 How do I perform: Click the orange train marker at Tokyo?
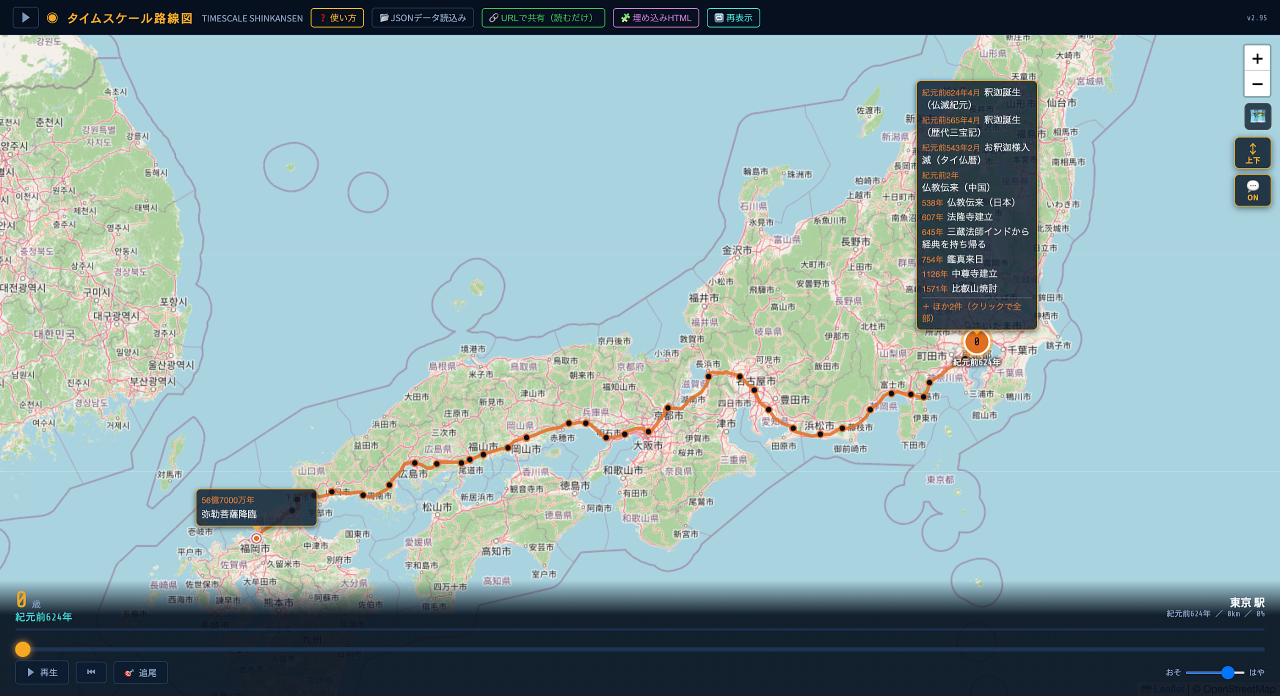(977, 341)
